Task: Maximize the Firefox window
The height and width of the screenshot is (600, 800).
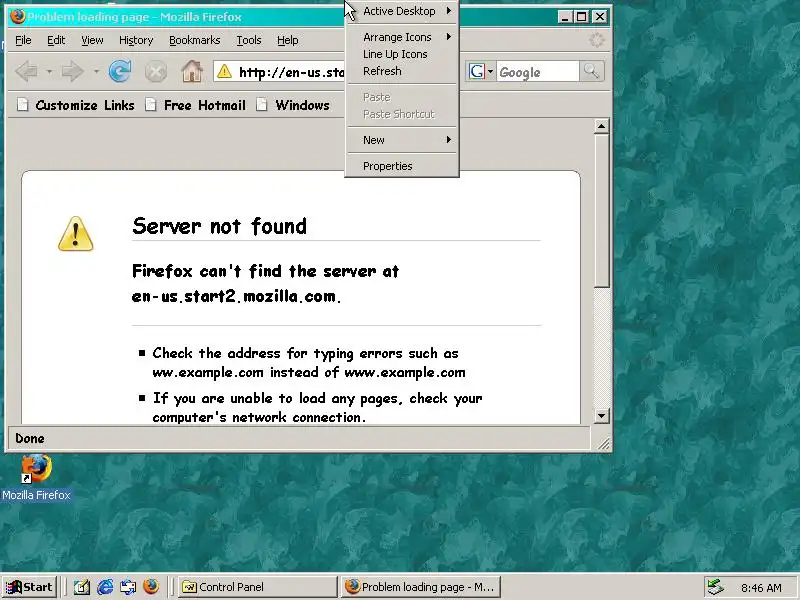Action: (582, 17)
